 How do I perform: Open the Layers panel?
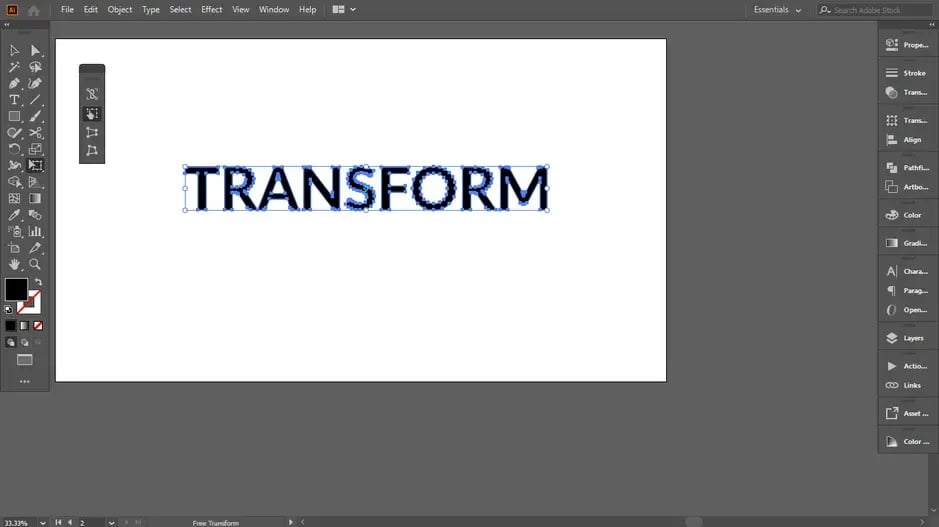pyautogui.click(x=908, y=338)
